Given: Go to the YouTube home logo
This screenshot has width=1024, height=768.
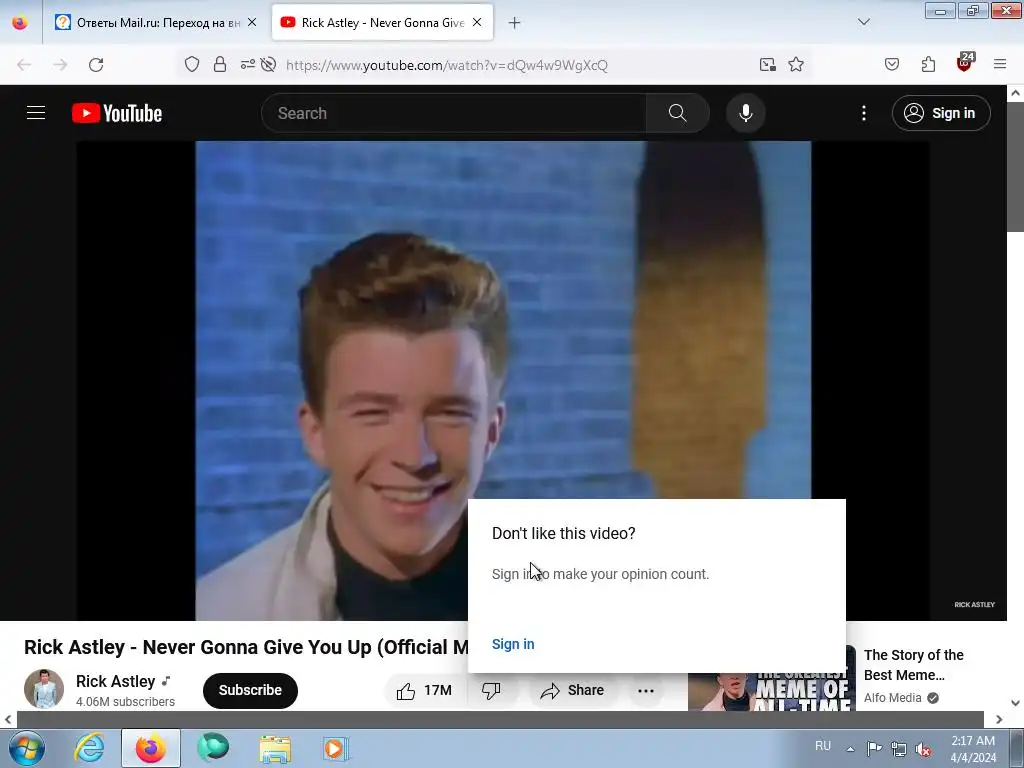Looking at the screenshot, I should tap(117, 113).
